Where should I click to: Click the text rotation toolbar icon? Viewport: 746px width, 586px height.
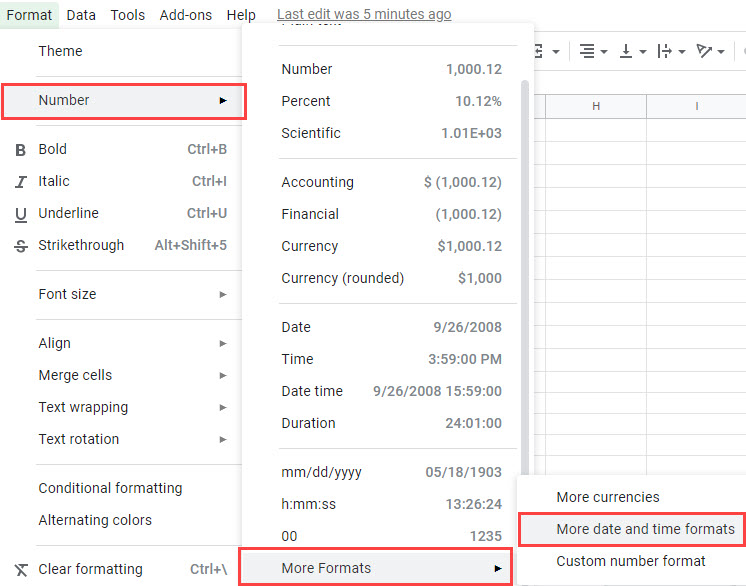point(704,51)
